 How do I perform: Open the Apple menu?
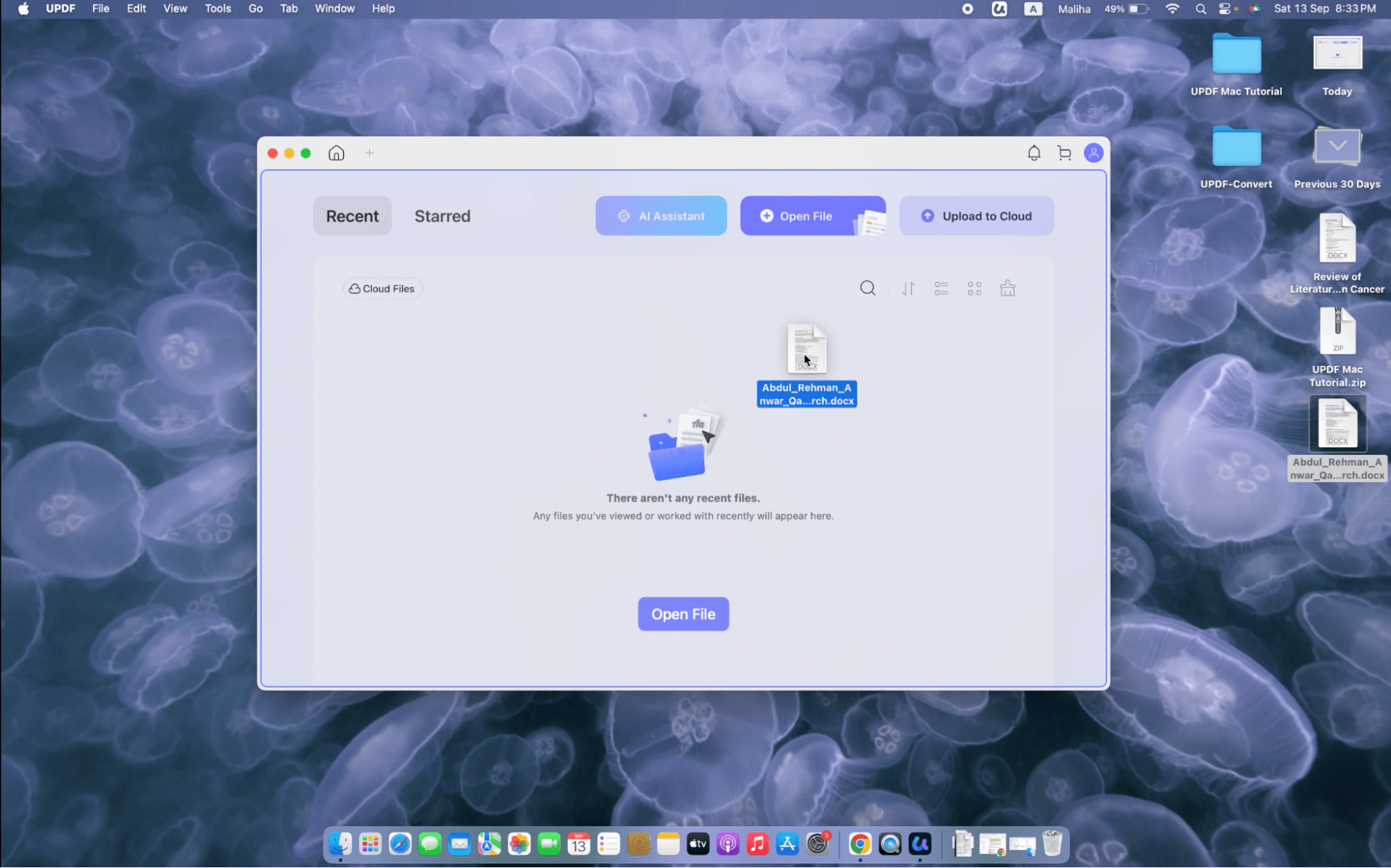24,8
